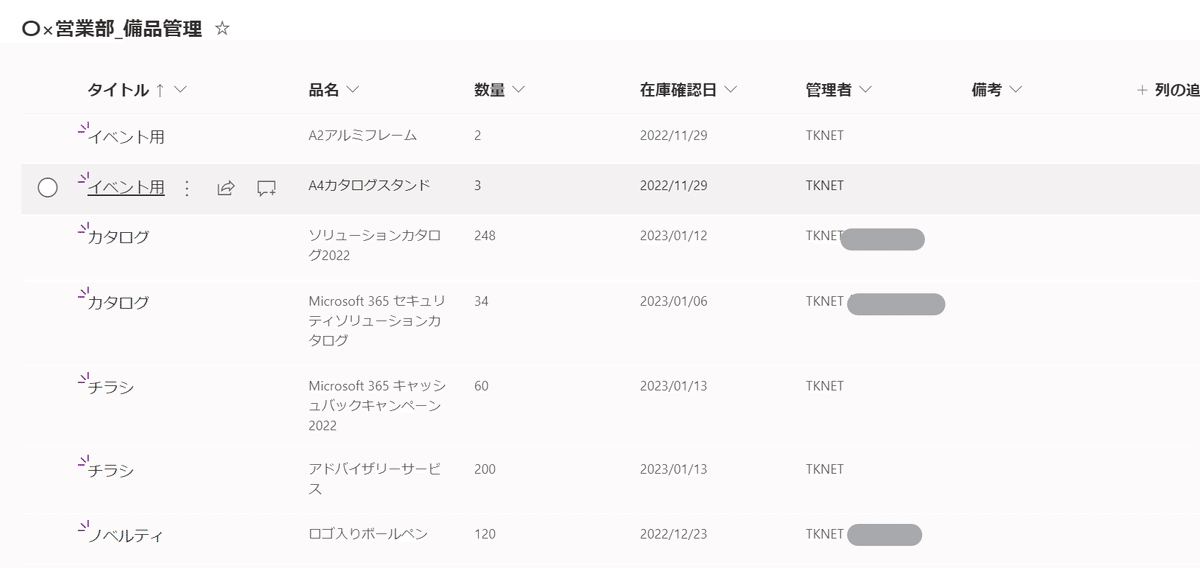Click the first イベント用 item for A2アルミフレーム
This screenshot has height=568, width=1200.
tap(126, 138)
